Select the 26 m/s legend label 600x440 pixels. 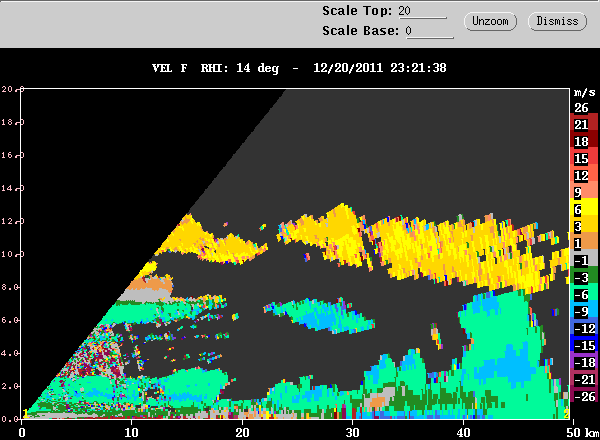581,108
